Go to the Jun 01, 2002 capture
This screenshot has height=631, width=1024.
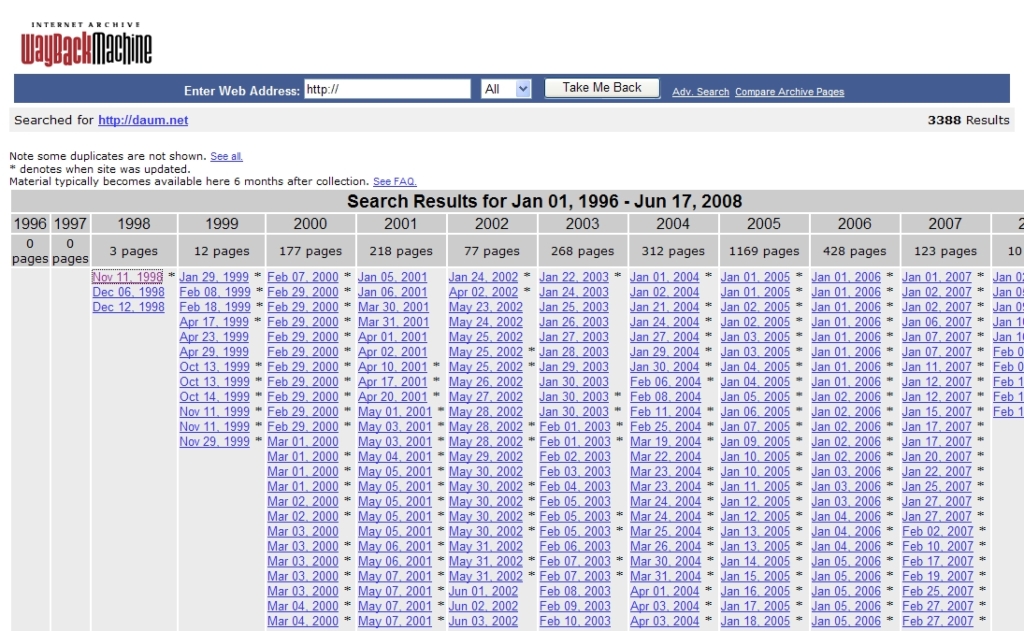click(483, 591)
